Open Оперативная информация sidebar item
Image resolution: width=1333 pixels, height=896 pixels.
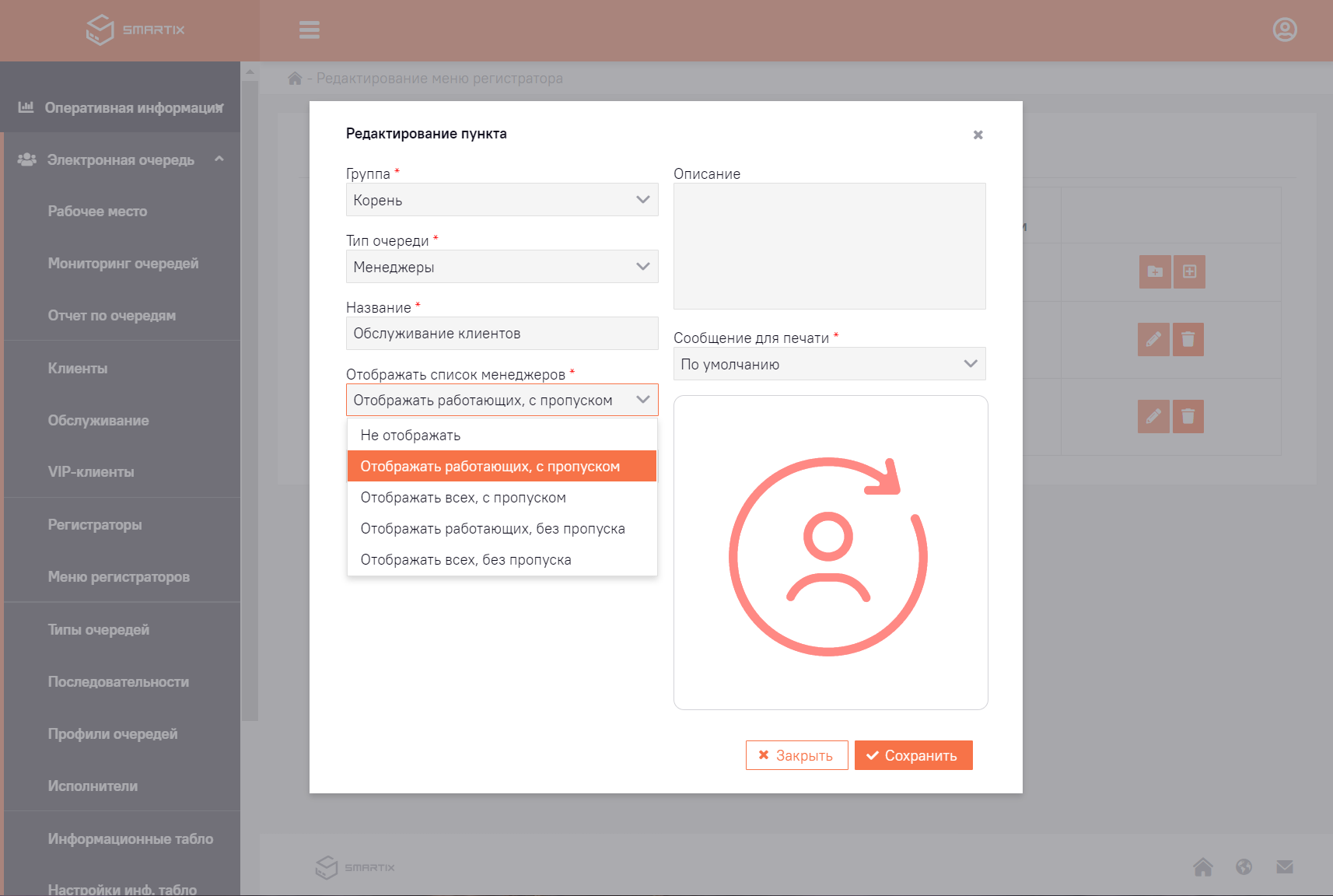121,107
